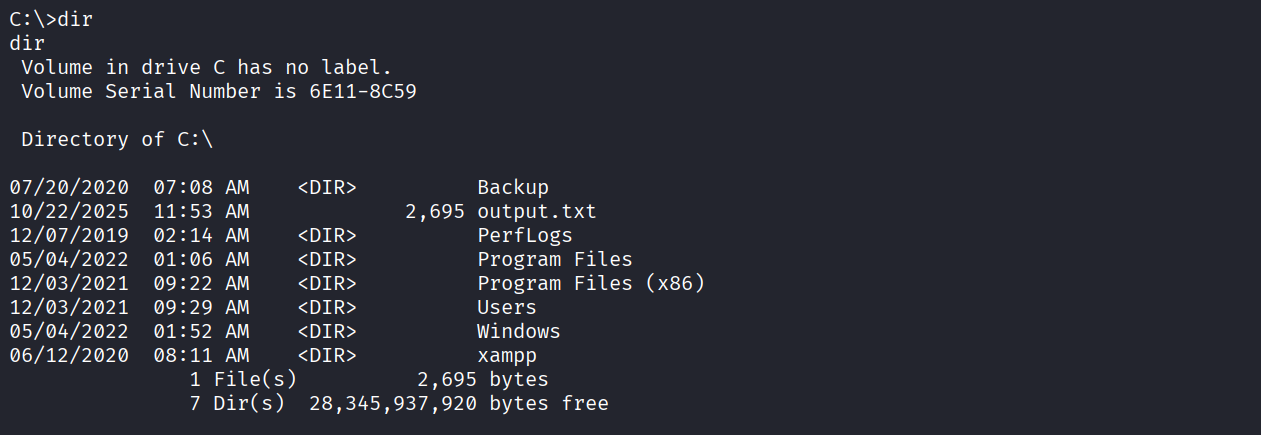Viewport: 1261px width, 435px height.
Task: Click the PerfLogs directory entry
Action: pyautogui.click(x=524, y=235)
